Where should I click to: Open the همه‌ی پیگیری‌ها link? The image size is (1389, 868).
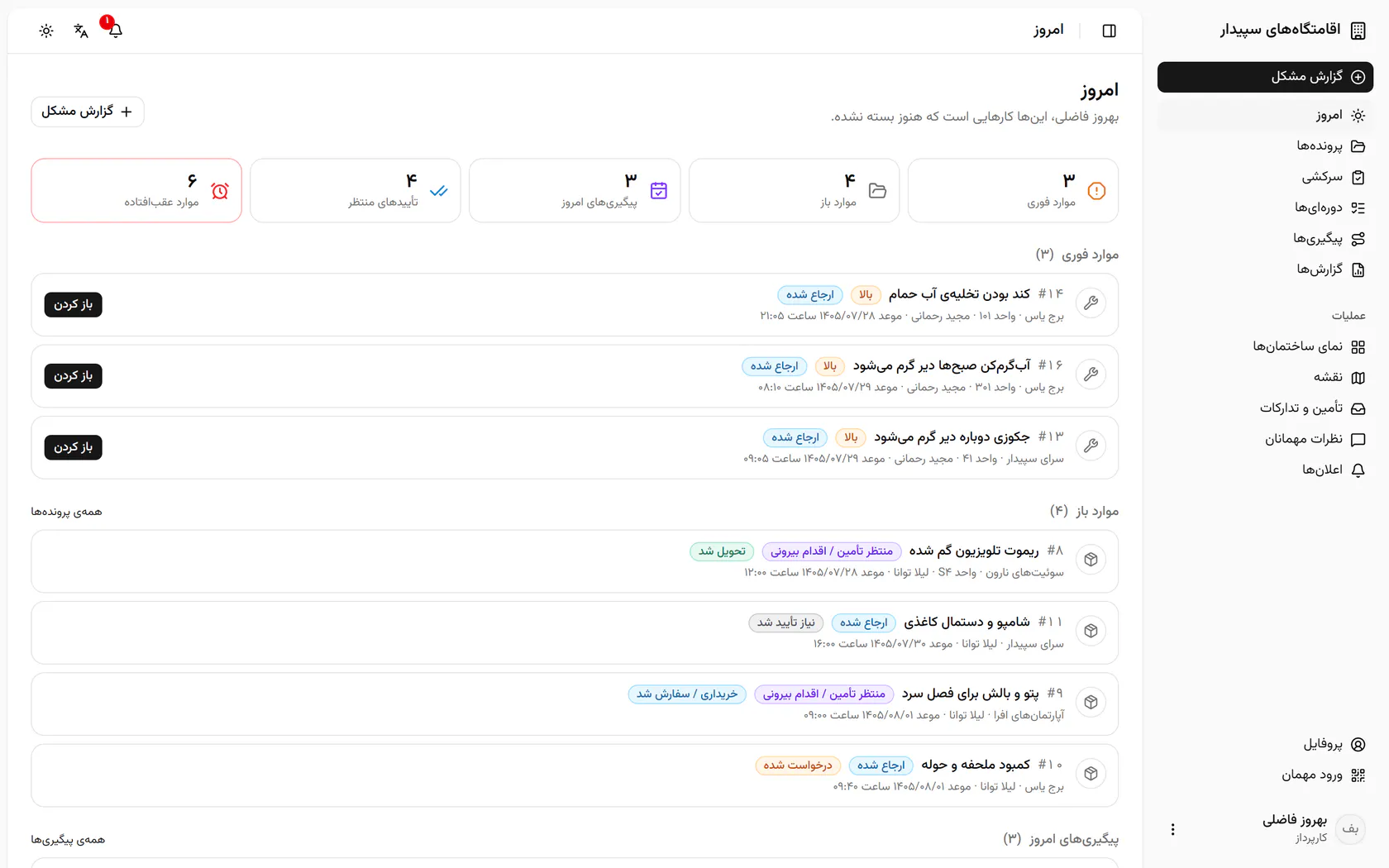[69, 840]
